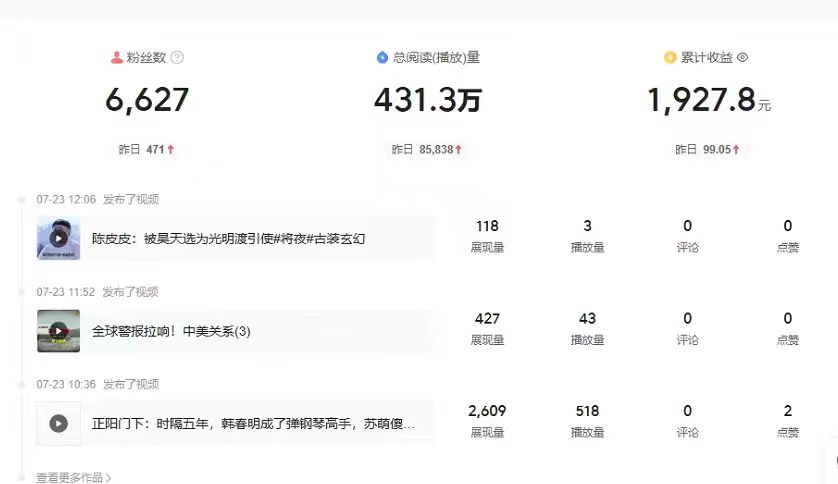Click timestamp 07-23 11:52 发布了视频
Image resolution: width=838 pixels, height=484 pixels.
[x=97, y=292]
